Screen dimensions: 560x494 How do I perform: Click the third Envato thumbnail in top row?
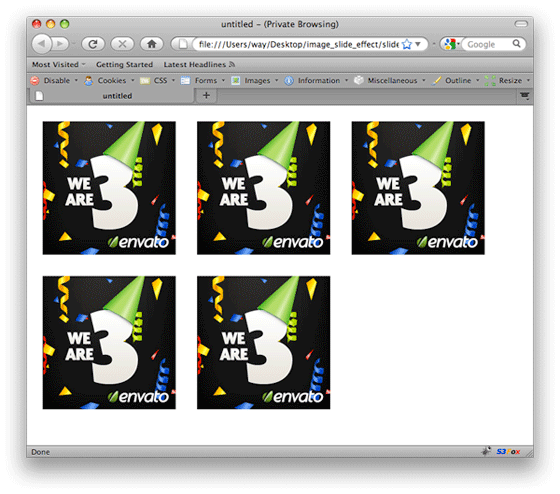point(418,188)
